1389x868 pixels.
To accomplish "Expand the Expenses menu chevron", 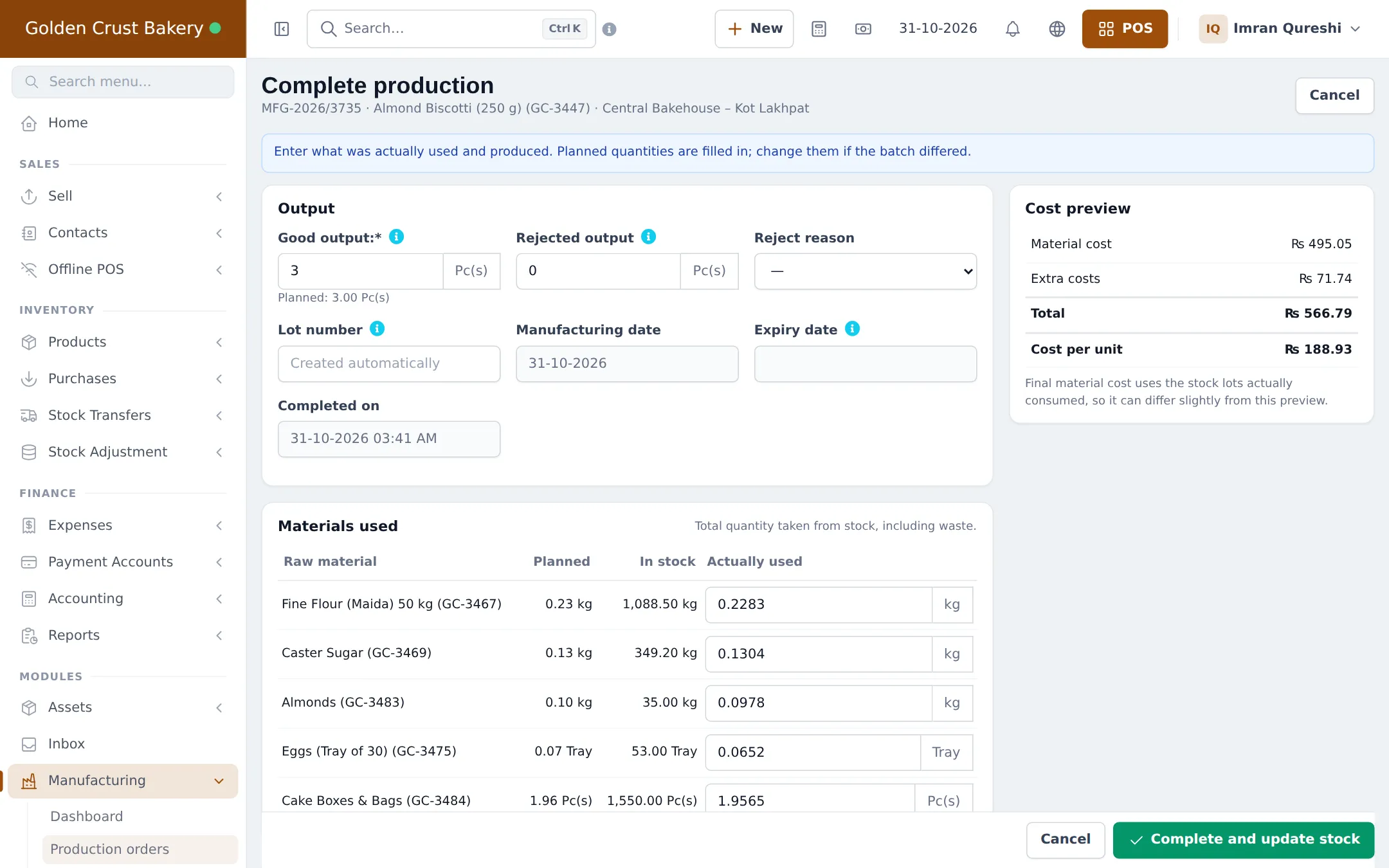I will (219, 526).
